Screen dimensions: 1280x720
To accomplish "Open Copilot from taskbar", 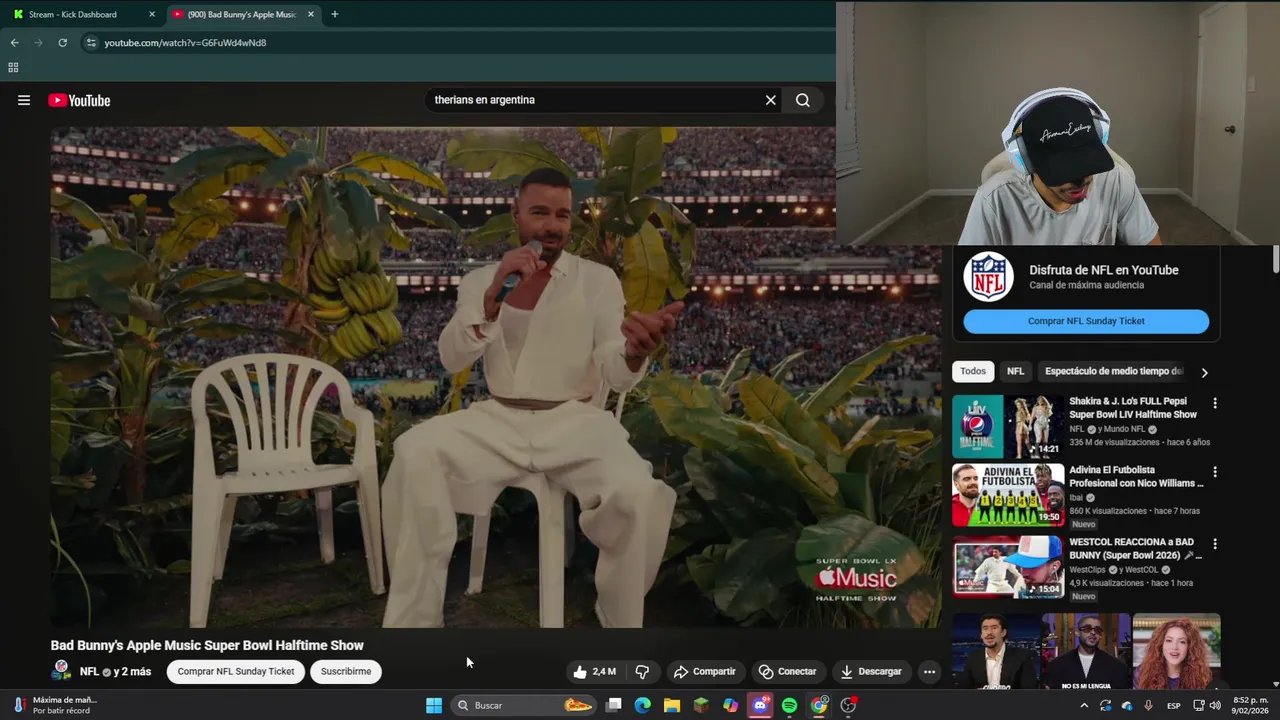I will coord(731,705).
